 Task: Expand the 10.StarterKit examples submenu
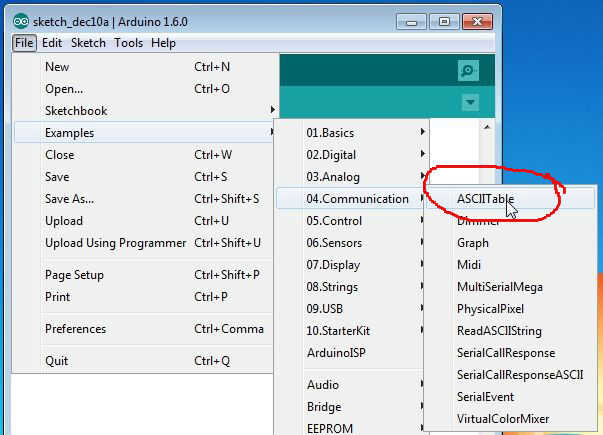350,331
